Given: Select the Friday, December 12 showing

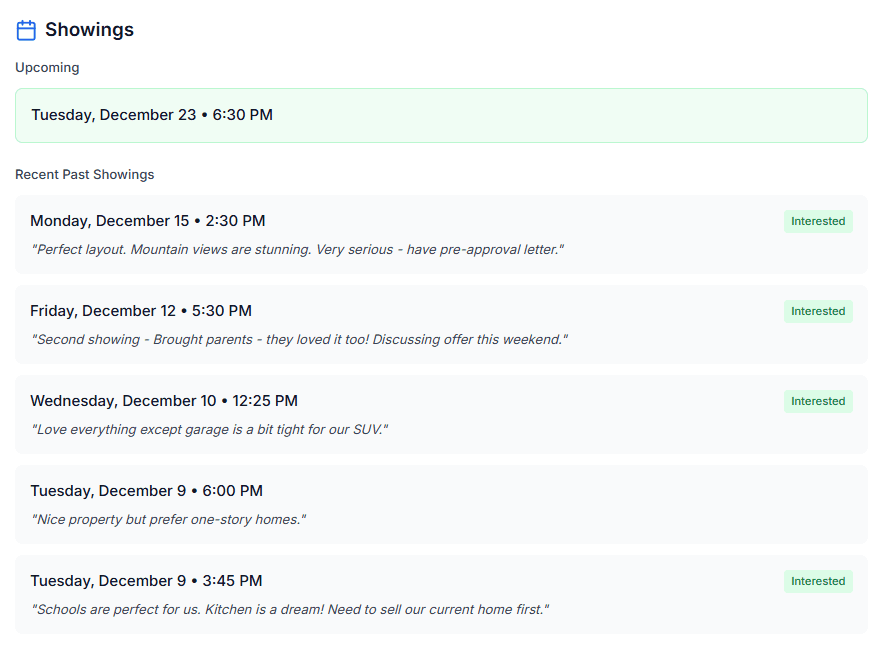Looking at the screenshot, I should click(x=140, y=311).
